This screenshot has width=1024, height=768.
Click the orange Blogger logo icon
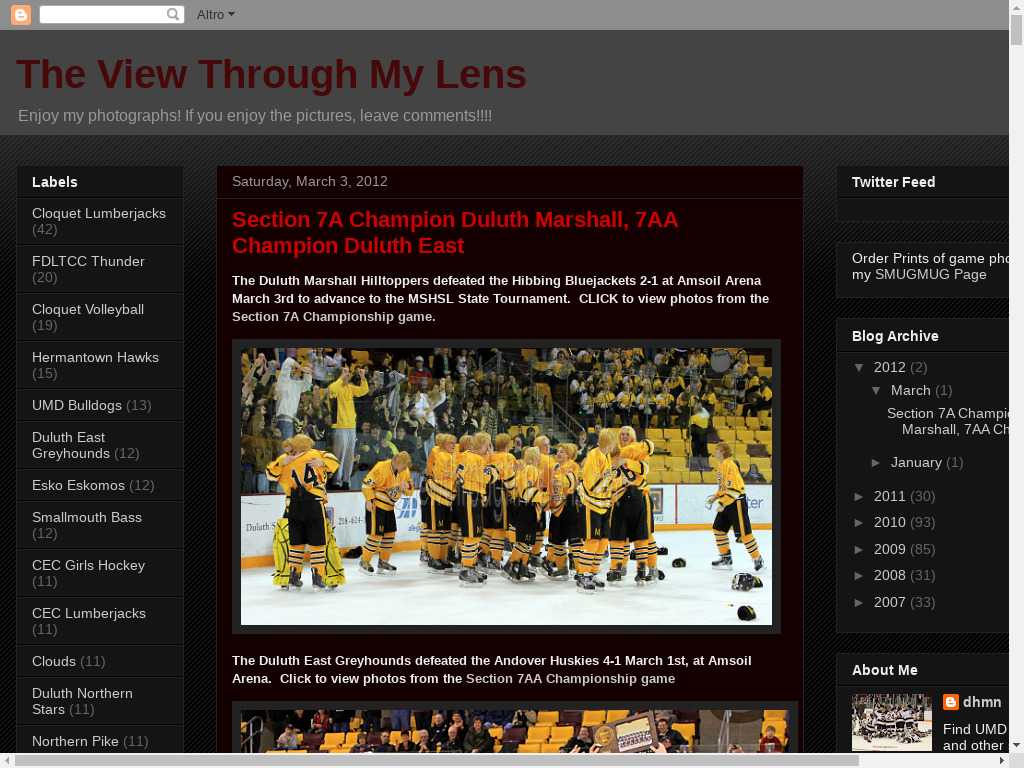(x=20, y=15)
